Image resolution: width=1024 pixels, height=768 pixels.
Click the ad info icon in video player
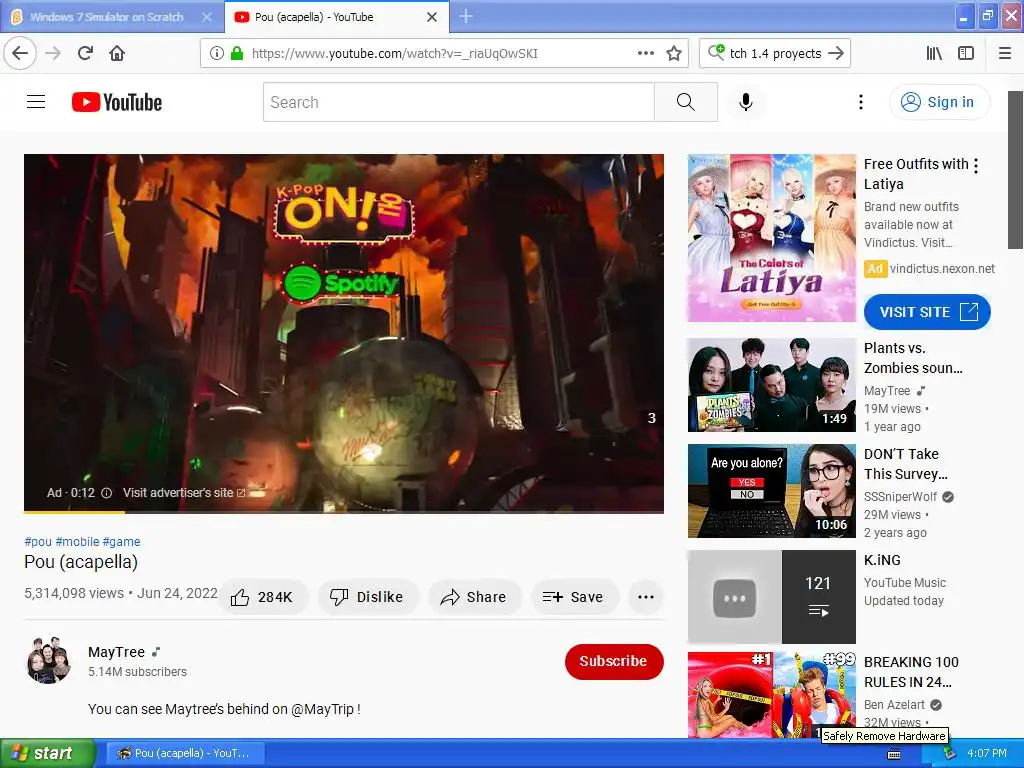(x=106, y=493)
